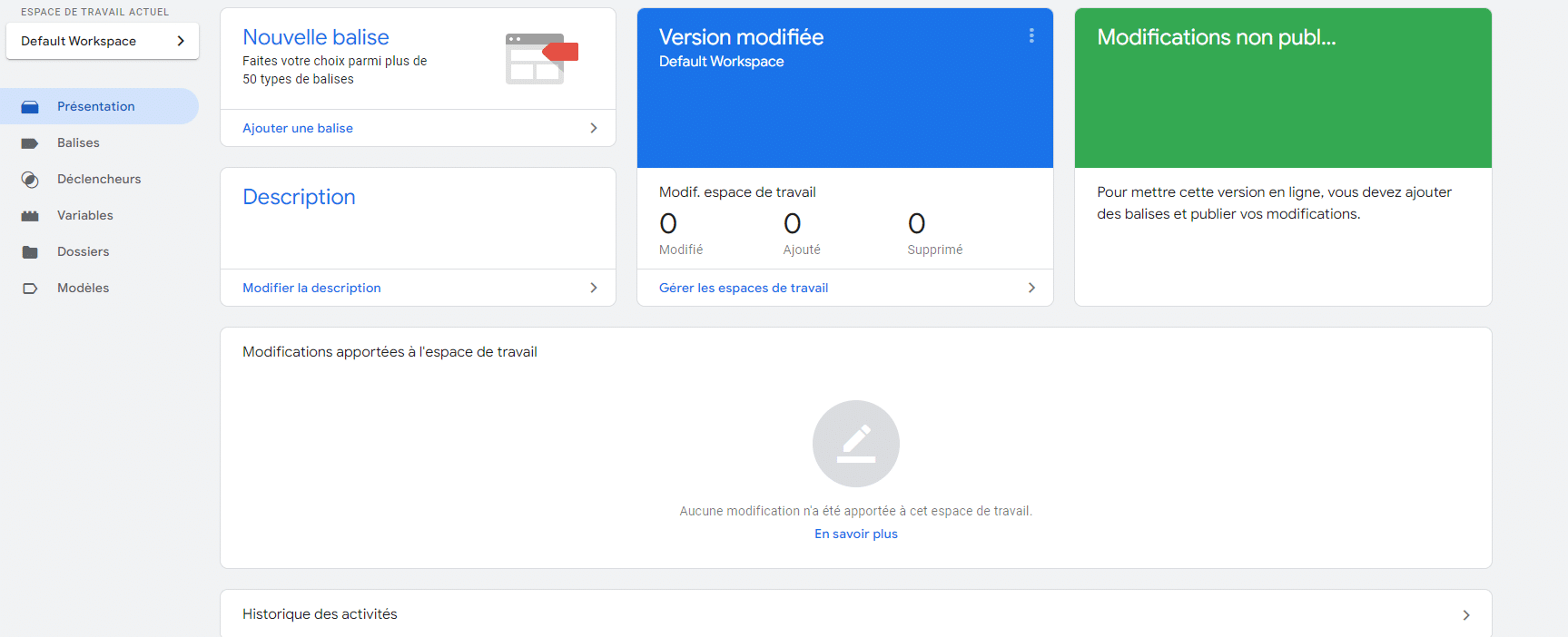
Task: Open the Default Workspace selector
Action: coord(102,41)
